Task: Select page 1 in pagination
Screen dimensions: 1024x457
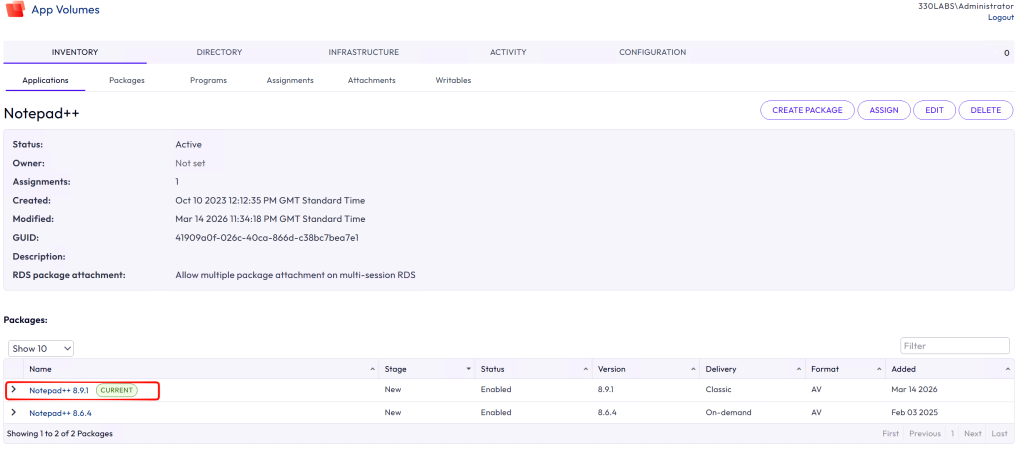Action: 953,433
